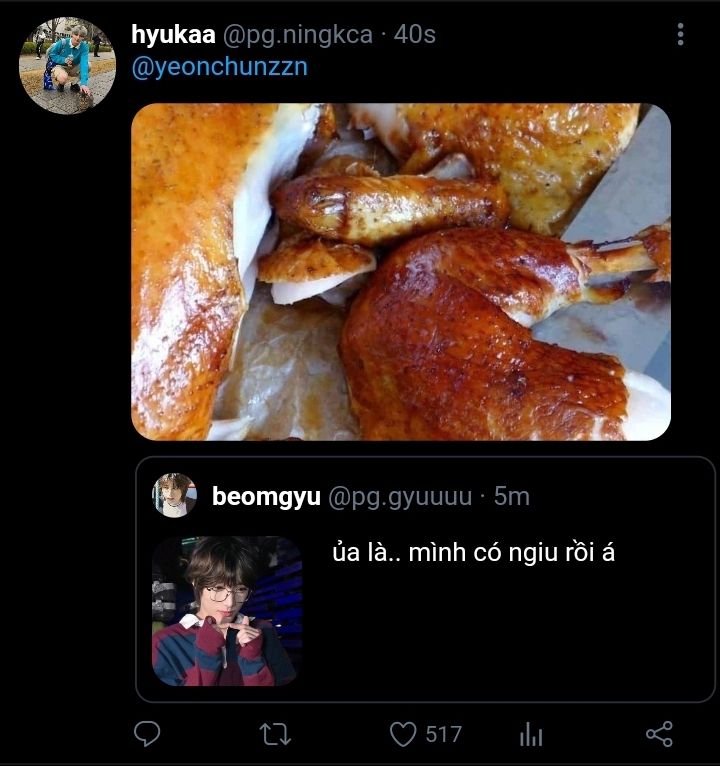This screenshot has height=766, width=720.
Task: Click the @yeonchunzzn mention link
Action: tap(219, 67)
